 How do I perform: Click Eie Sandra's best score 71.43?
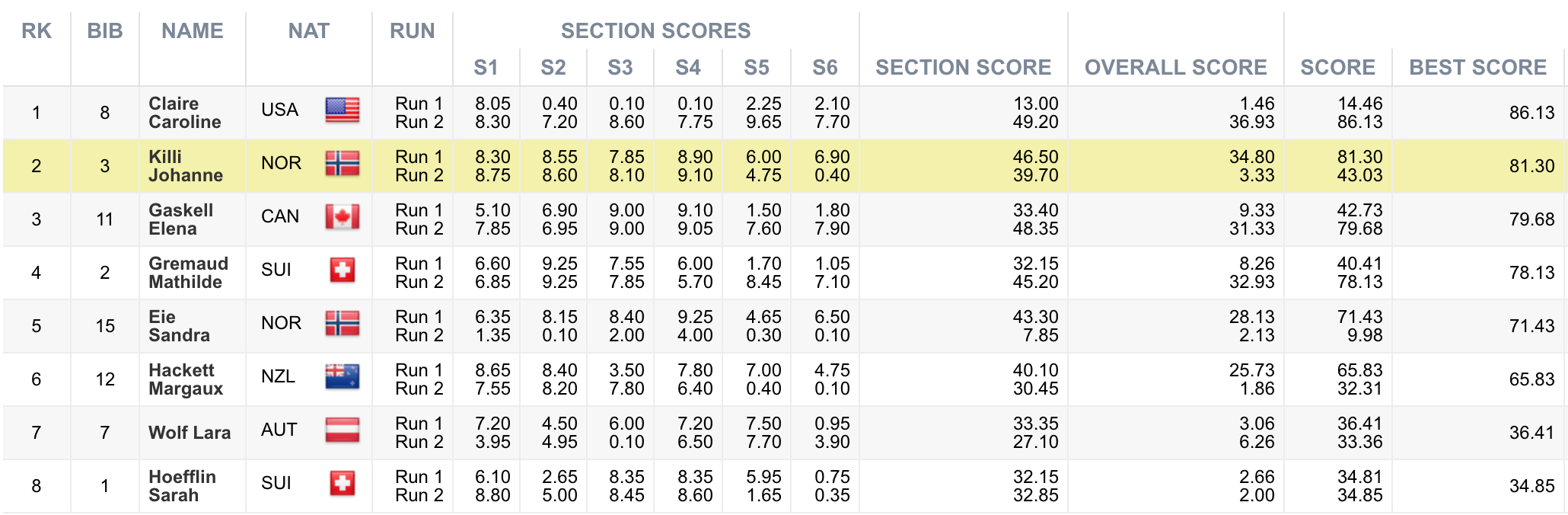pos(1531,326)
